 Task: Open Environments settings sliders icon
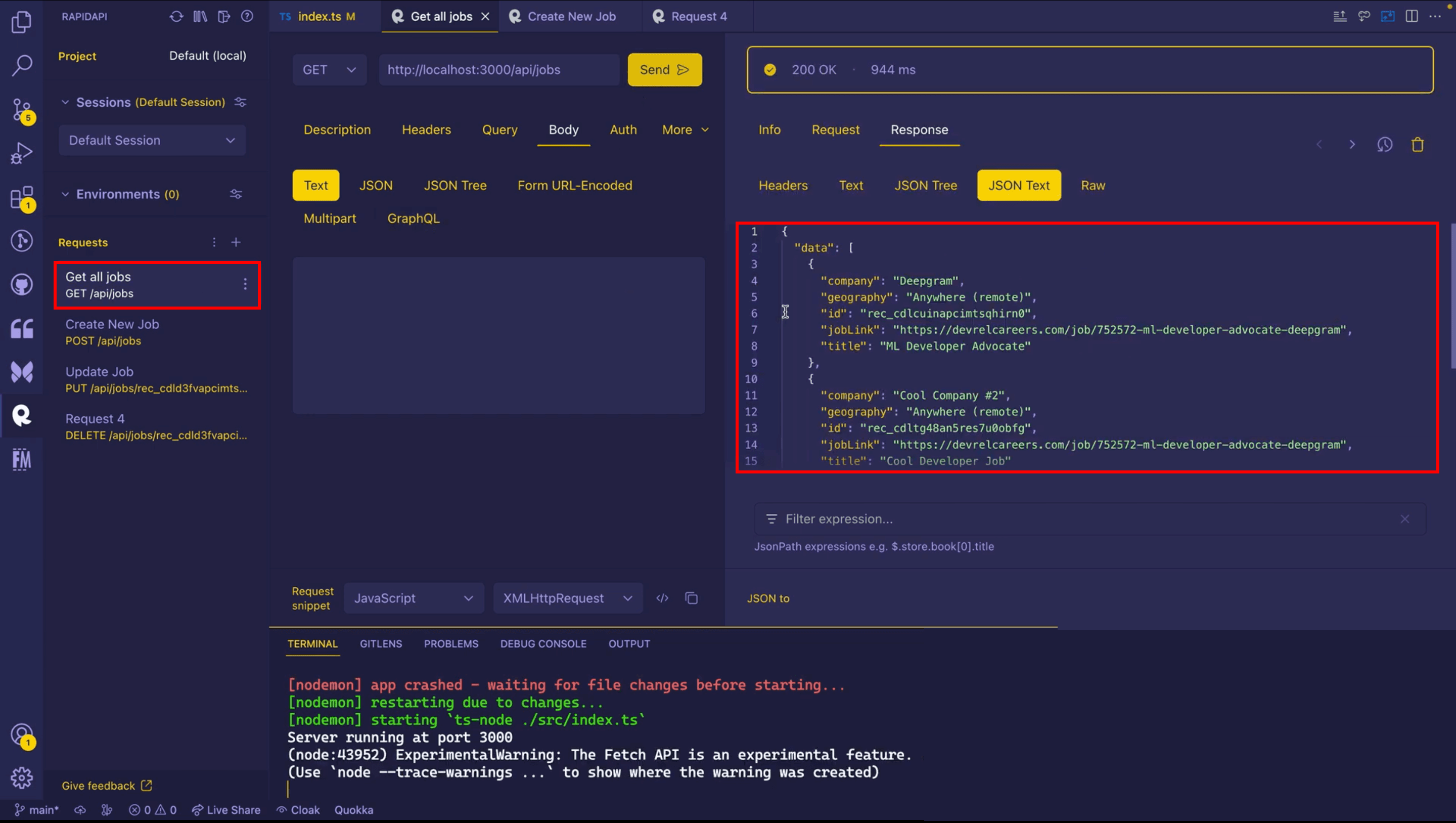click(x=236, y=195)
